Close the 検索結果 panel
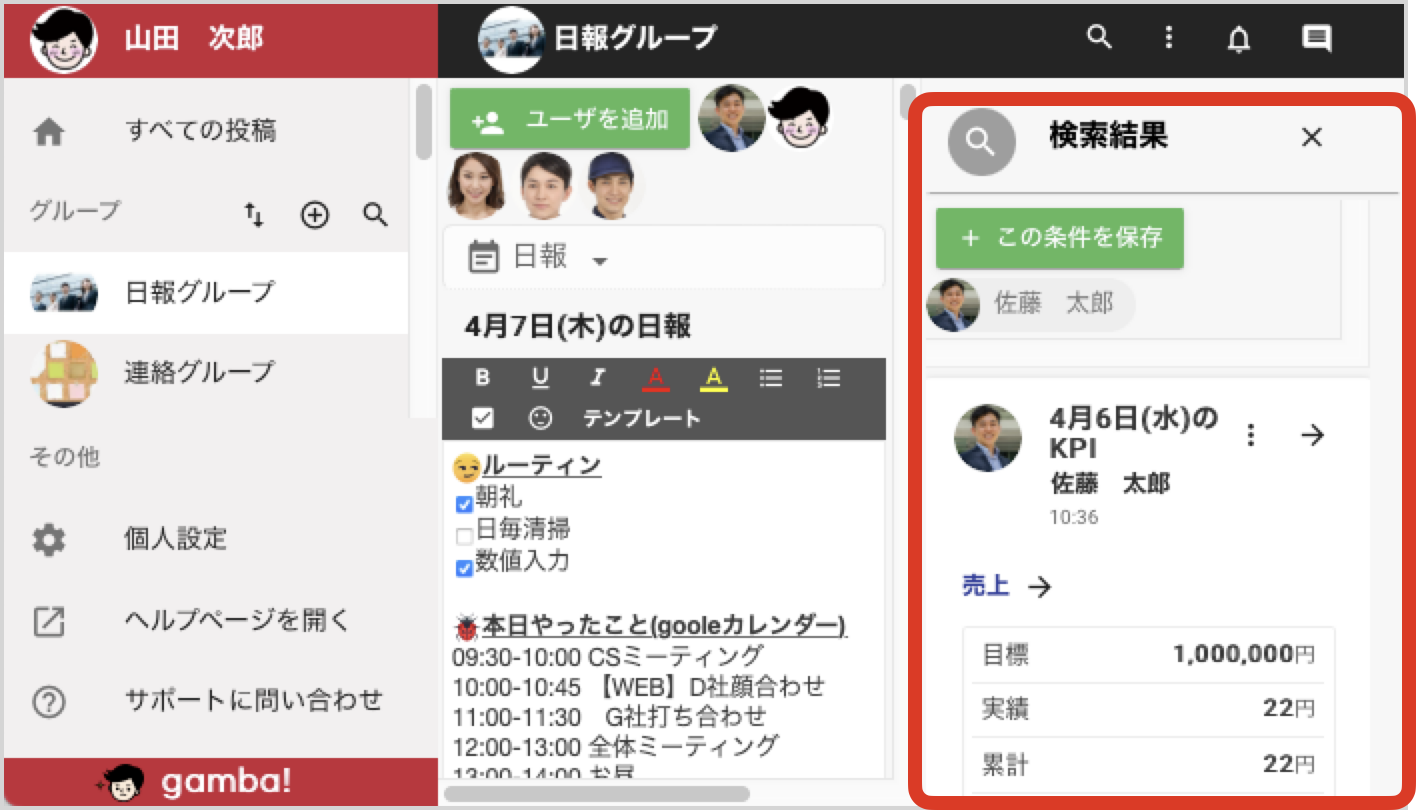 pyautogui.click(x=1311, y=138)
